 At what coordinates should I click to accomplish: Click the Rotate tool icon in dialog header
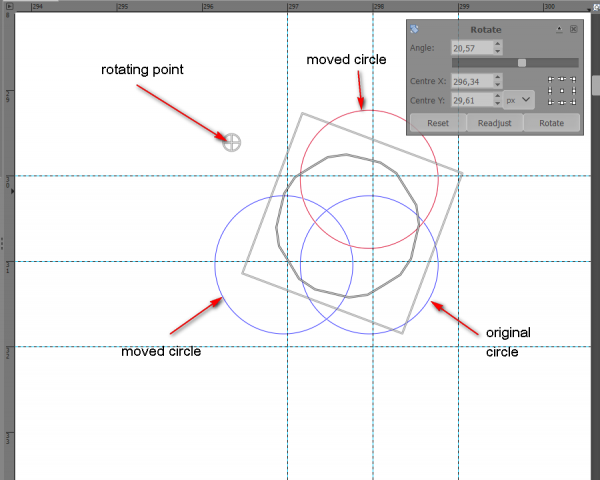[x=414, y=29]
